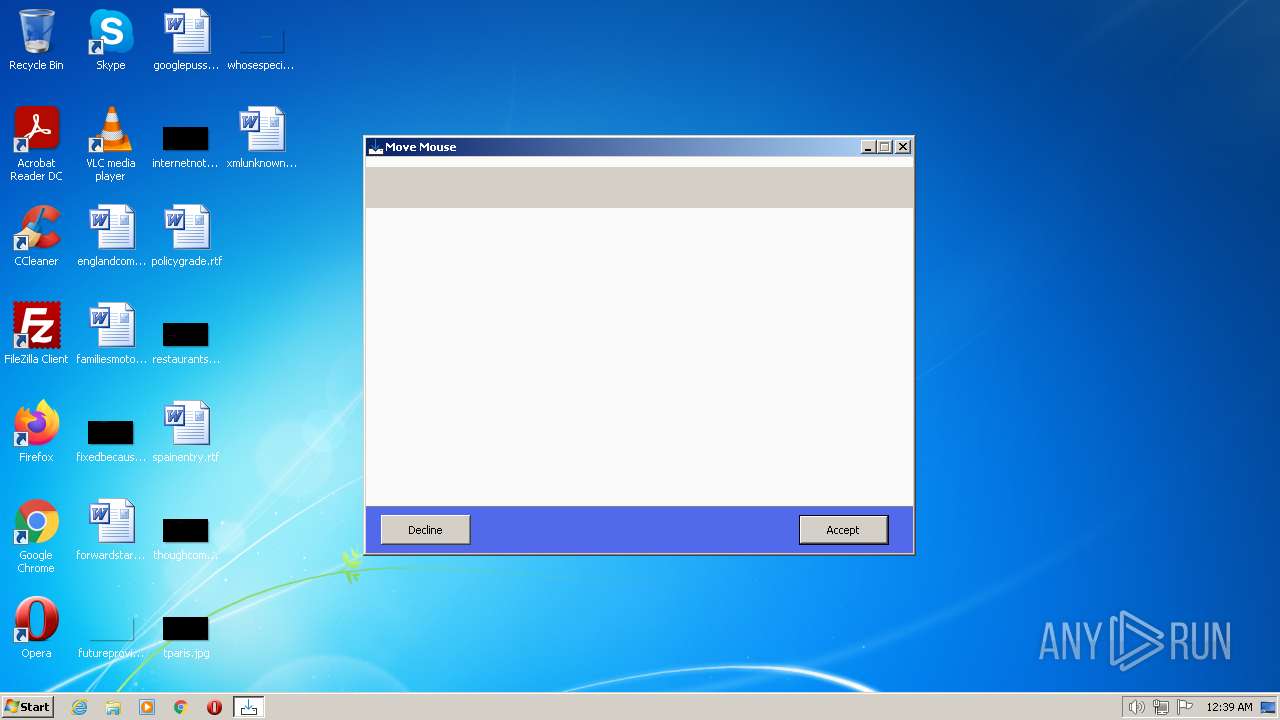The height and width of the screenshot is (720, 1280).
Task: Select the internetnot desktop file
Action: (x=186, y=146)
